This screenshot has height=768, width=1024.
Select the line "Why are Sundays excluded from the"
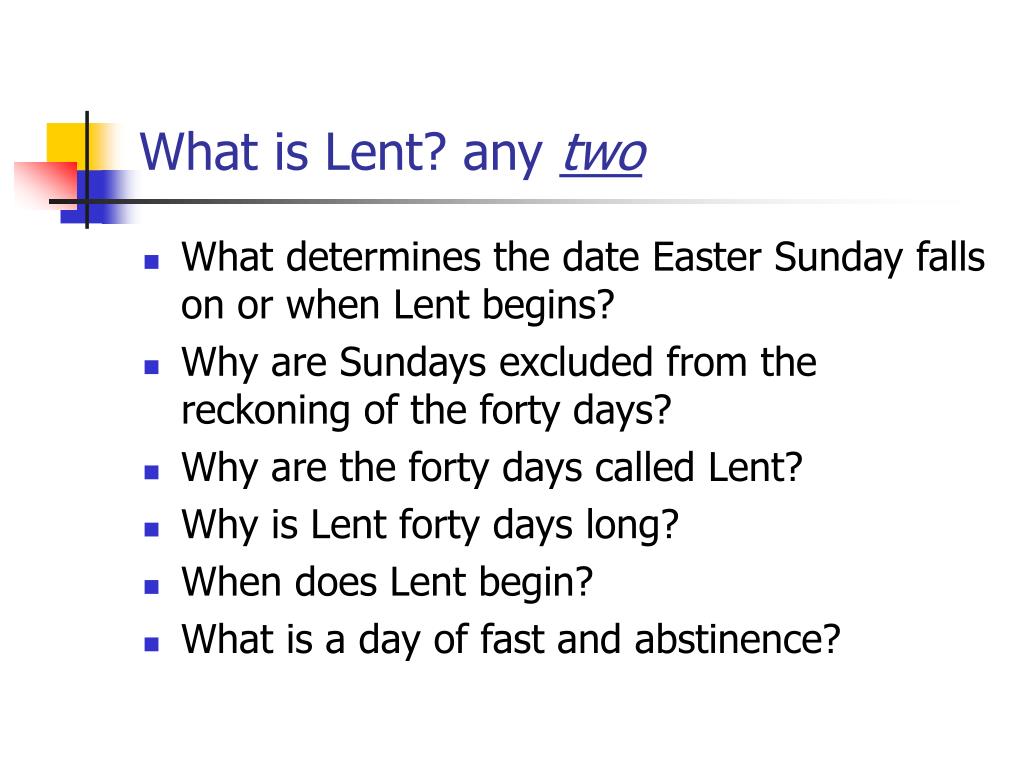(x=499, y=363)
